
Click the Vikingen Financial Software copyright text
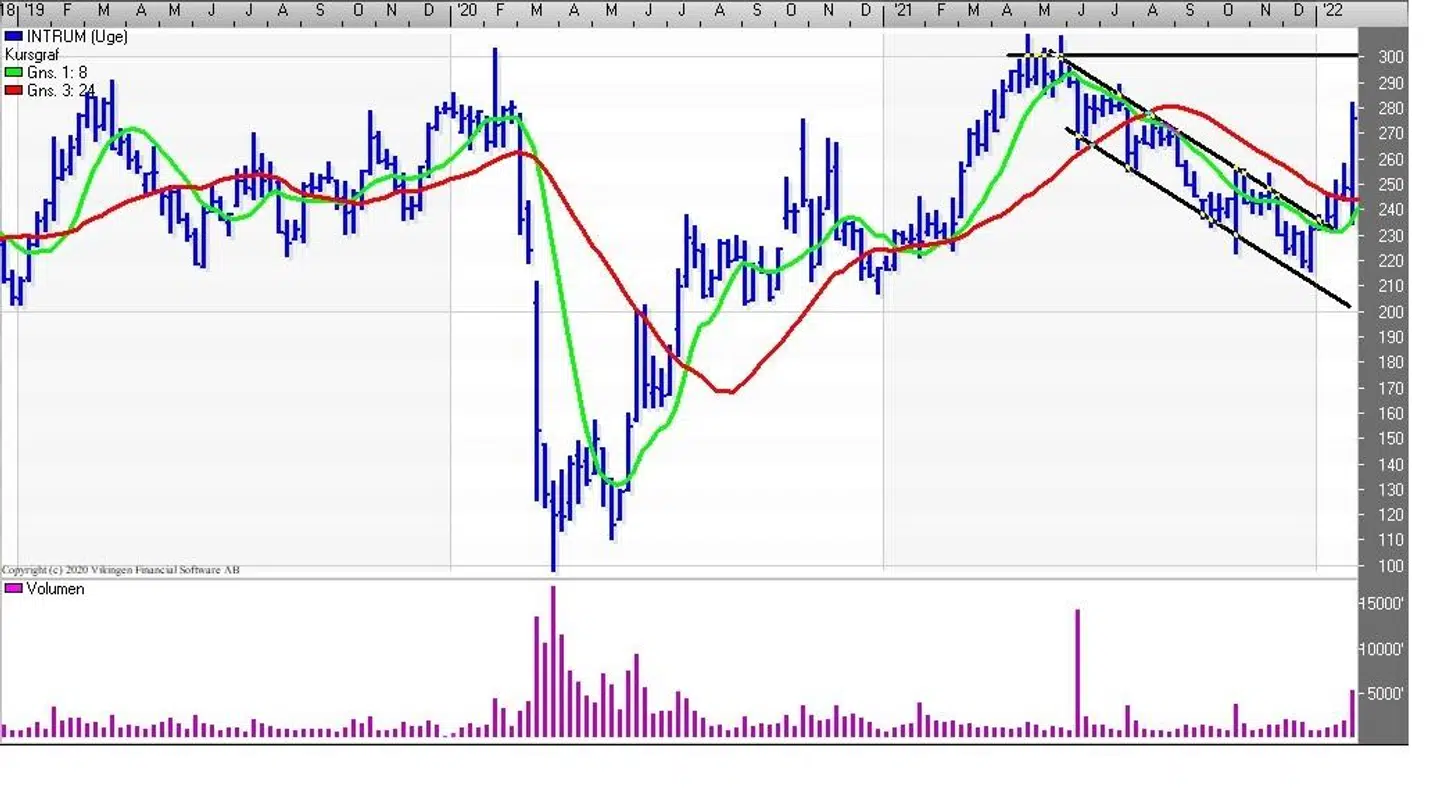120,570
